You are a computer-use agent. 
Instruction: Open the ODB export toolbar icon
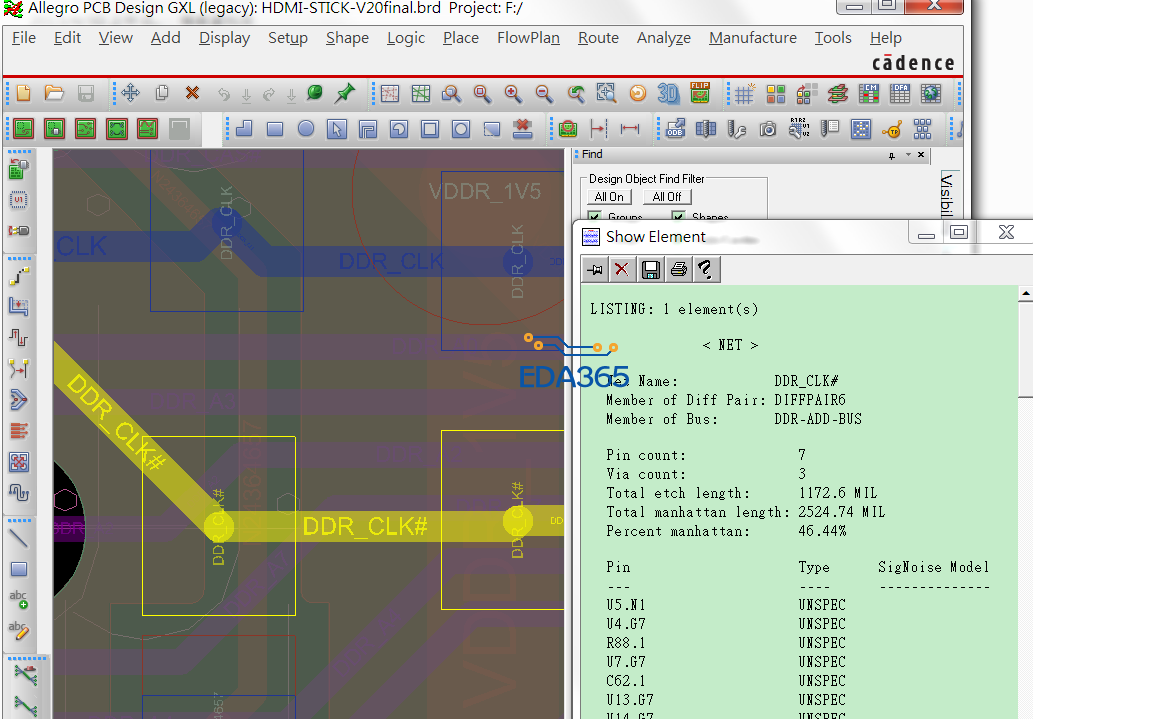tap(675, 129)
